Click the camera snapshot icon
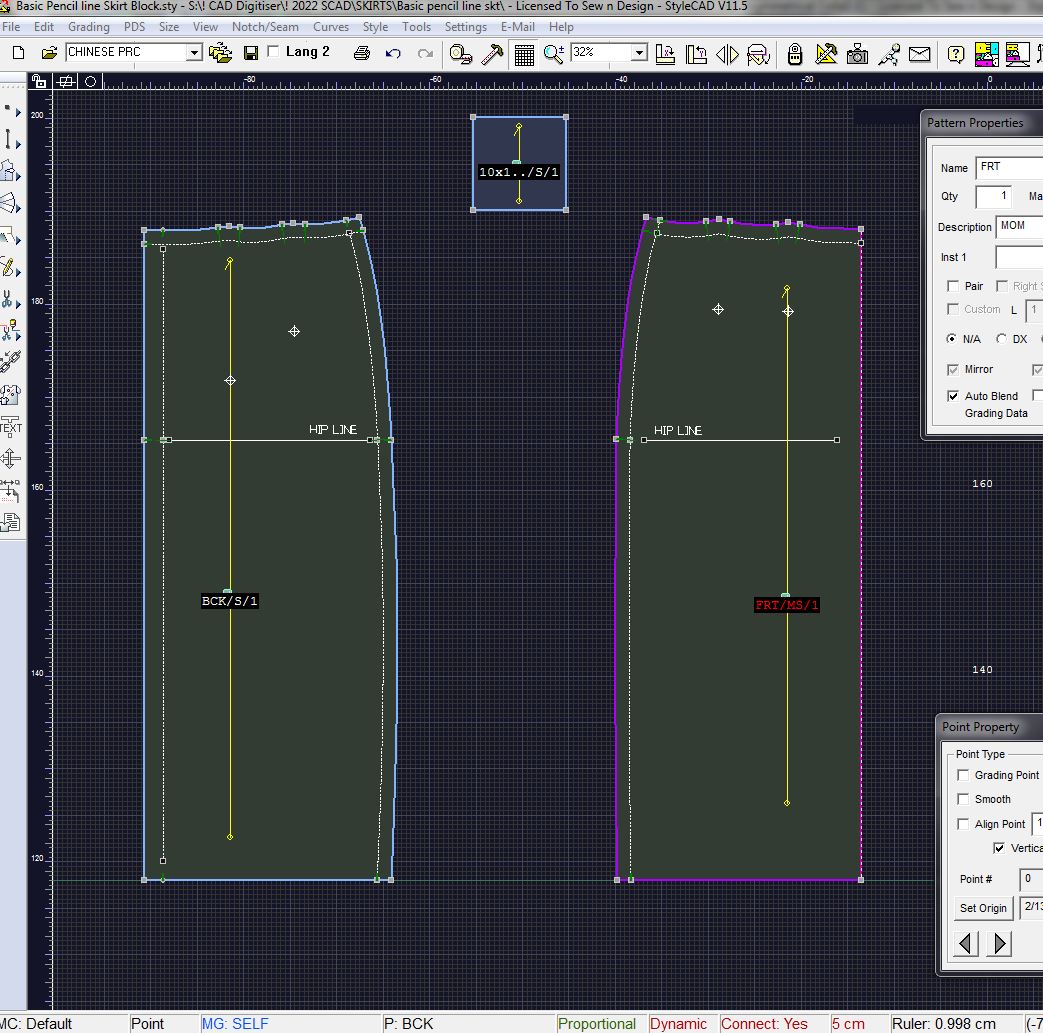Screen dimensions: 1043x1033 pyautogui.click(x=857, y=53)
